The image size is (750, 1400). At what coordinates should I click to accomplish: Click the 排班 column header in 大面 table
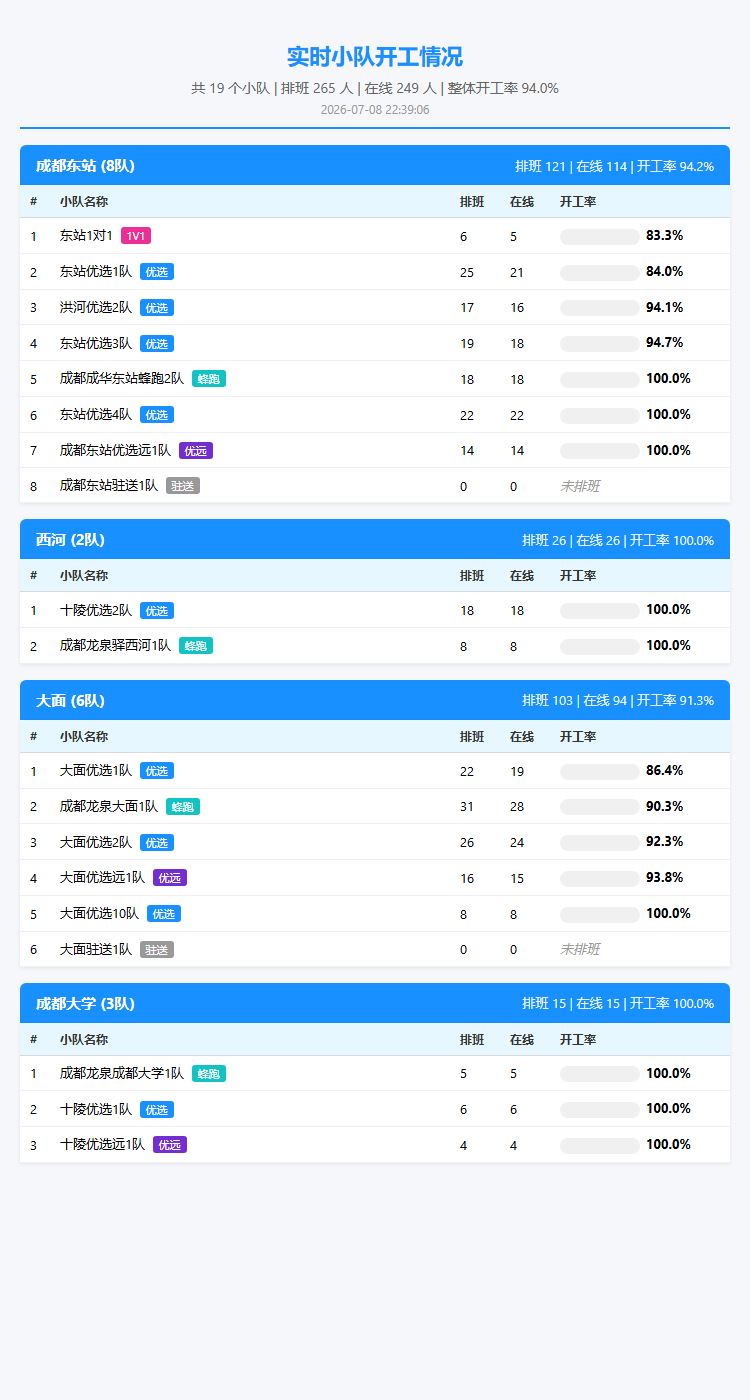coord(472,737)
